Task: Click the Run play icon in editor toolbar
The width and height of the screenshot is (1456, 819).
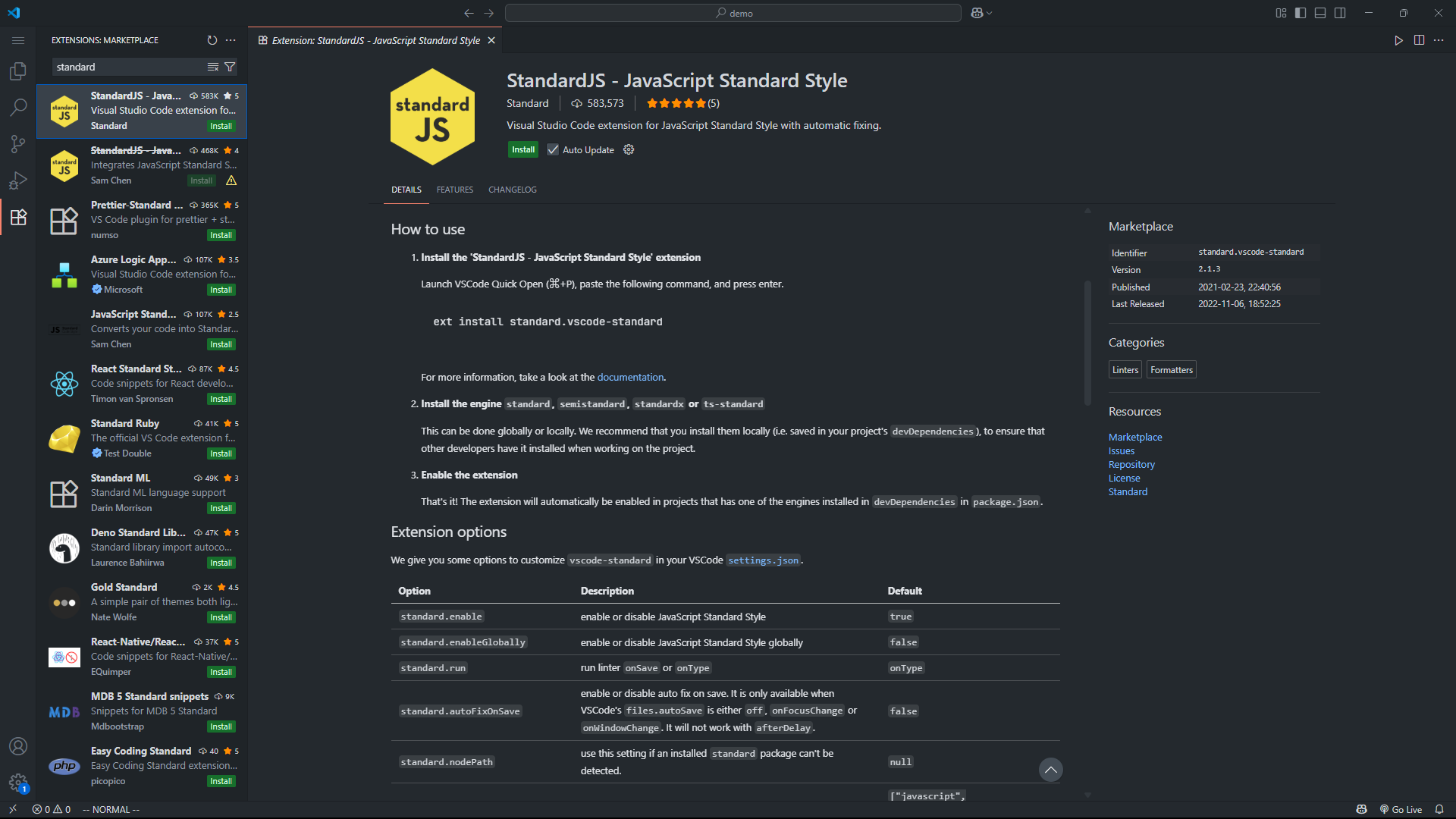Action: [1398, 40]
